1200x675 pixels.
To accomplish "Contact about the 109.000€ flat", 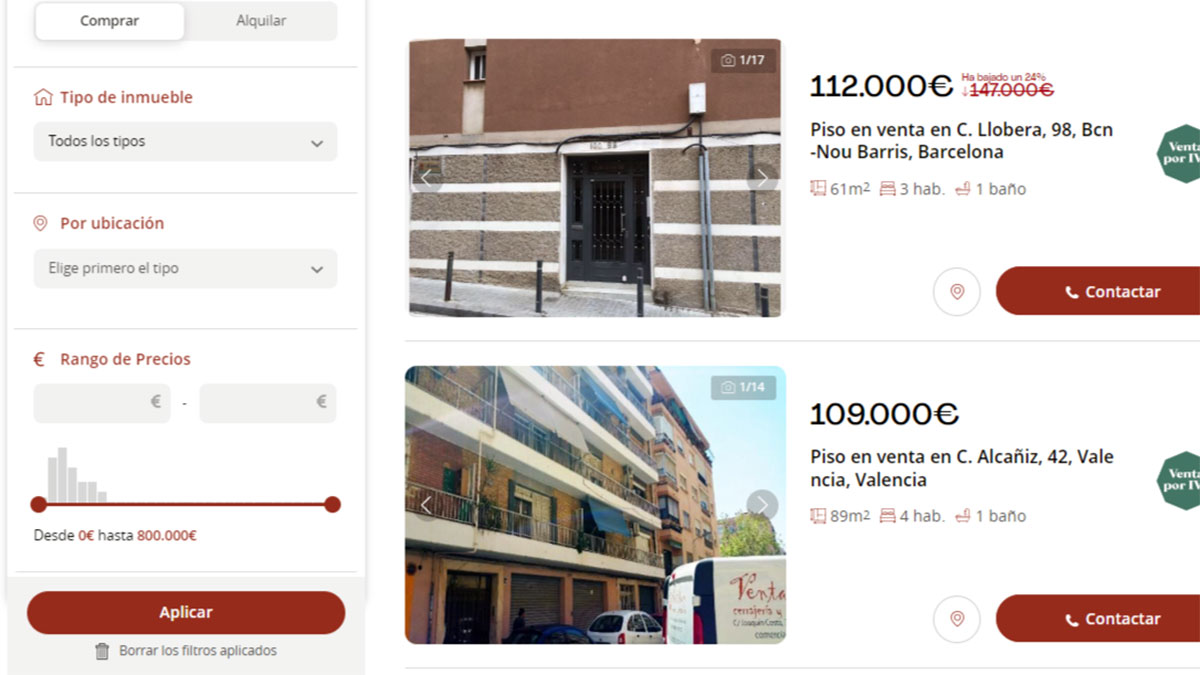I will click(1098, 619).
